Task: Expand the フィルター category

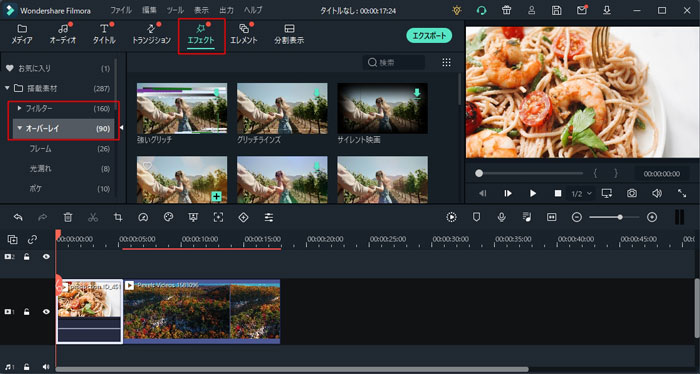Action: [x=19, y=108]
